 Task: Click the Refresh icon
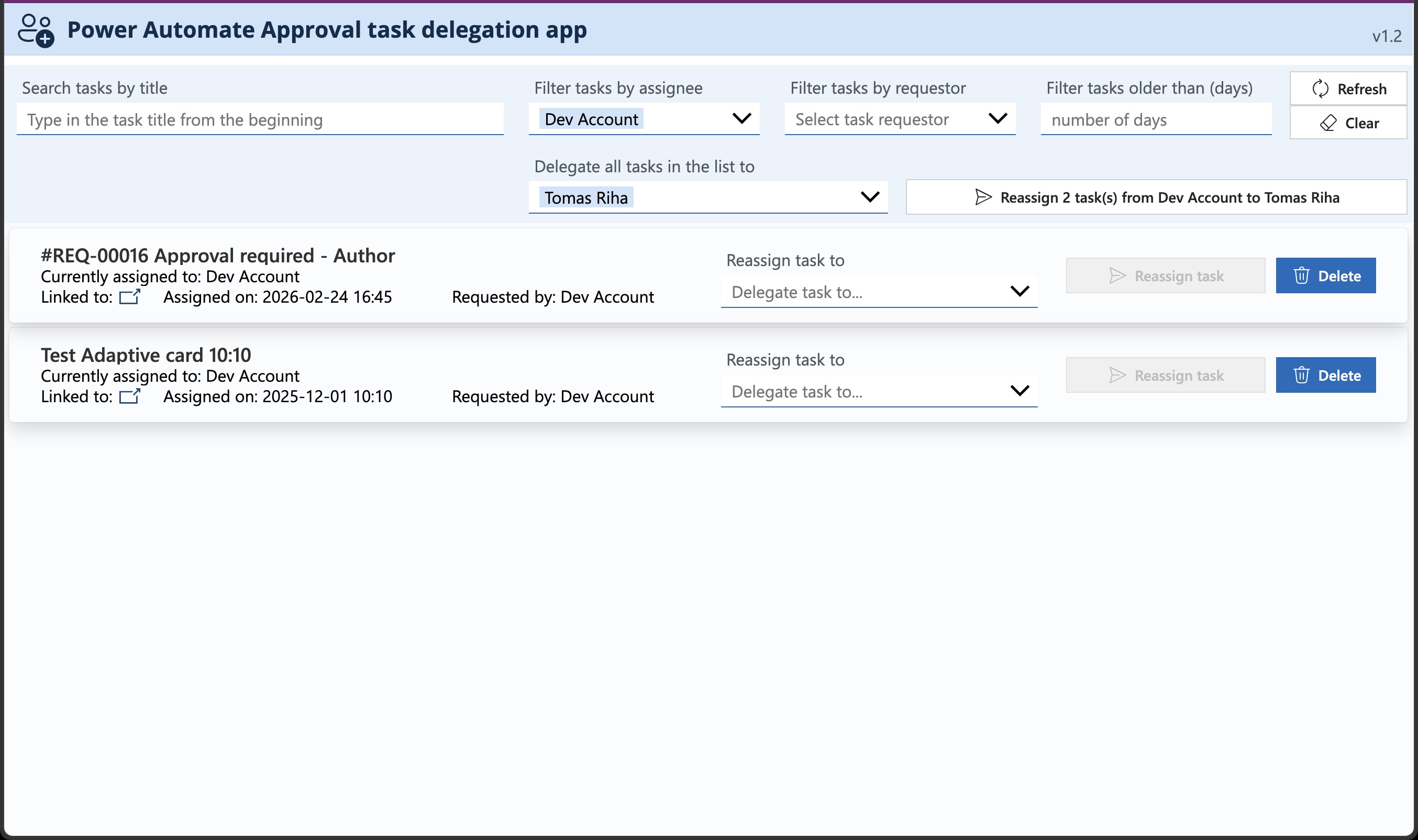click(1320, 89)
